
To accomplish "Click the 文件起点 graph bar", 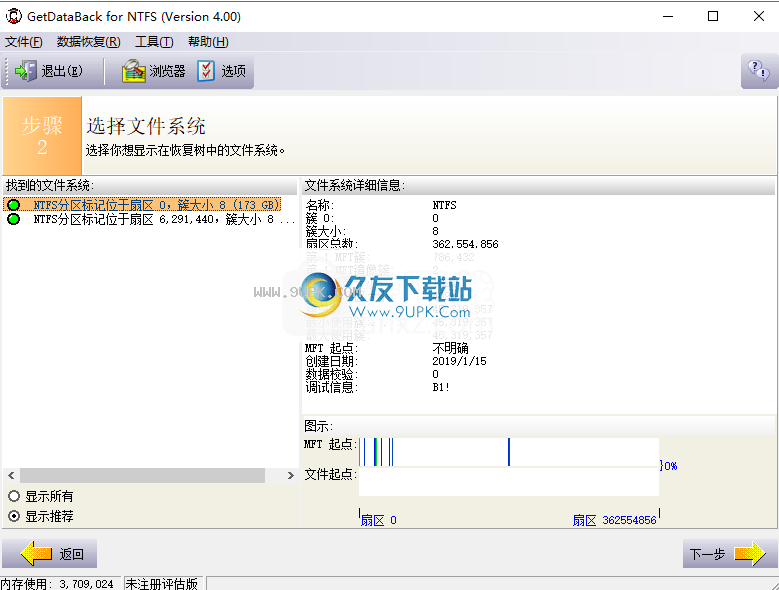I will (x=509, y=481).
